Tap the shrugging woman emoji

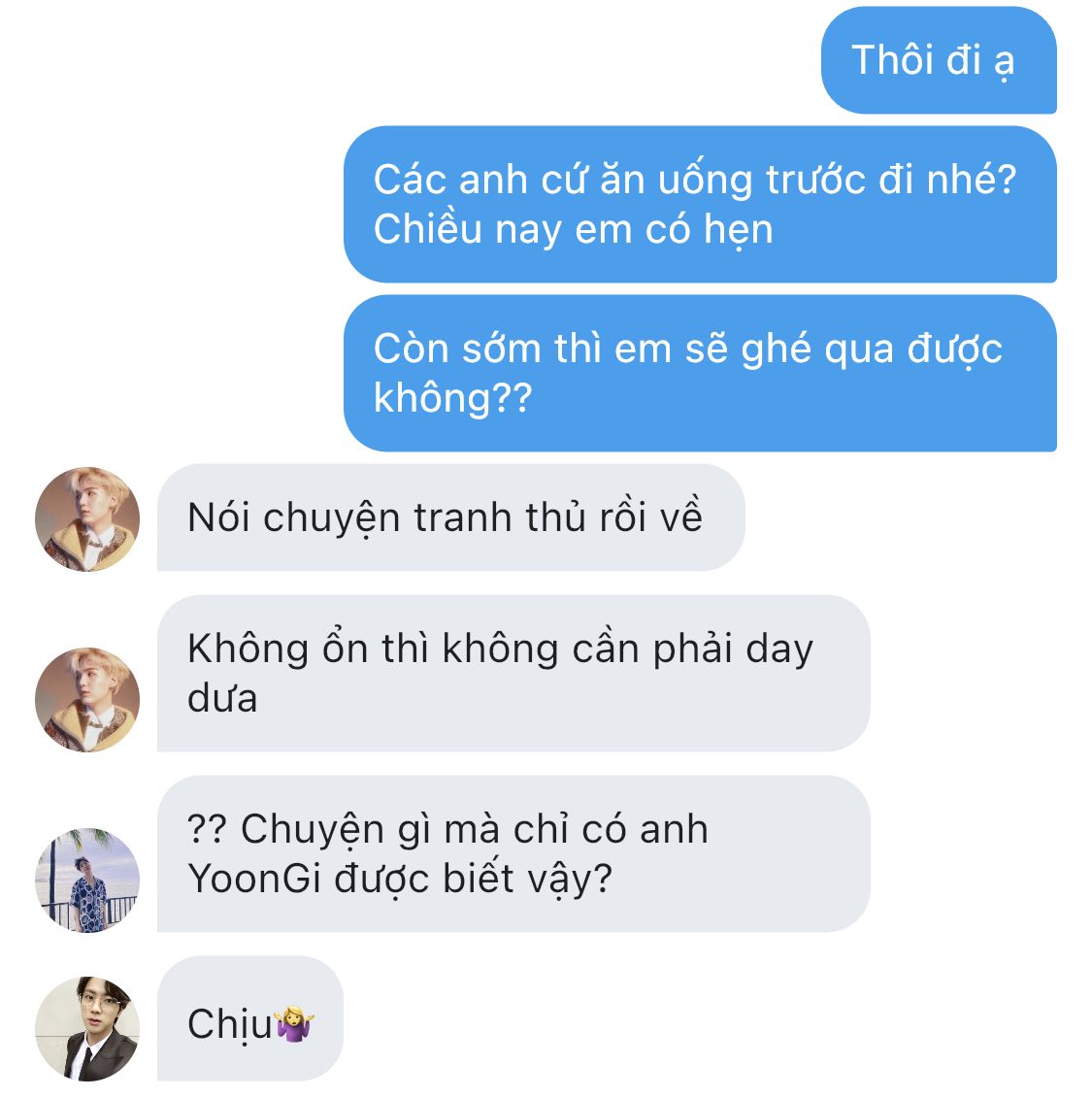[294, 1023]
